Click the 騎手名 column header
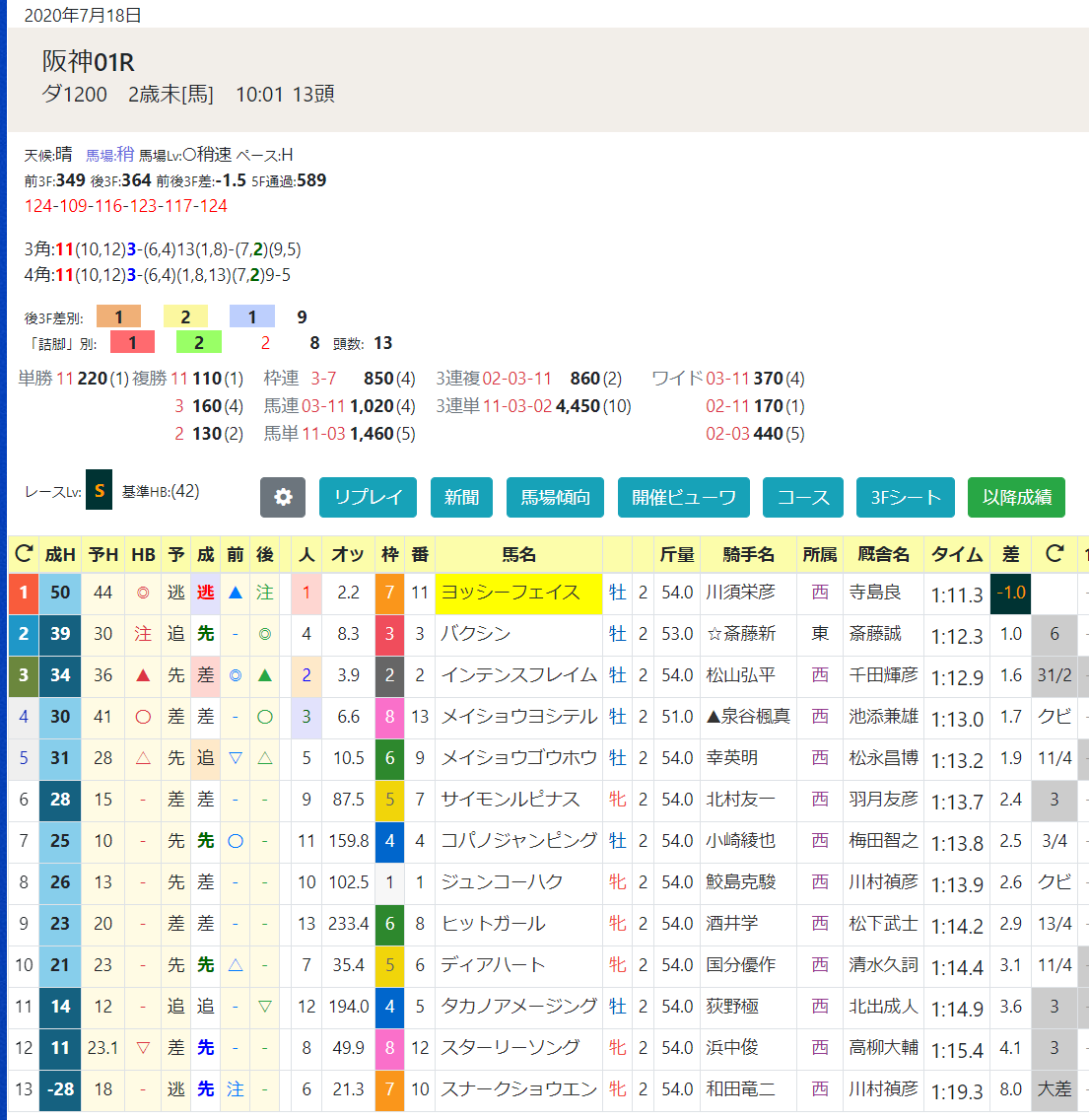The height and width of the screenshot is (1120, 1089). 748,554
